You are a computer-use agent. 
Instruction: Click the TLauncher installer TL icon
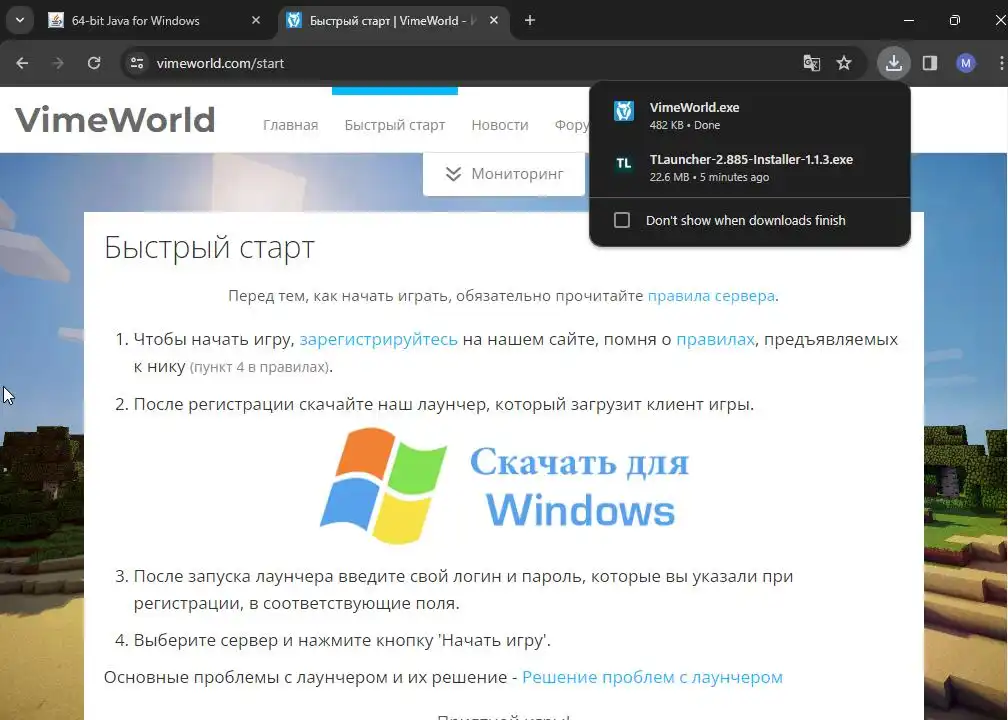tap(624, 163)
